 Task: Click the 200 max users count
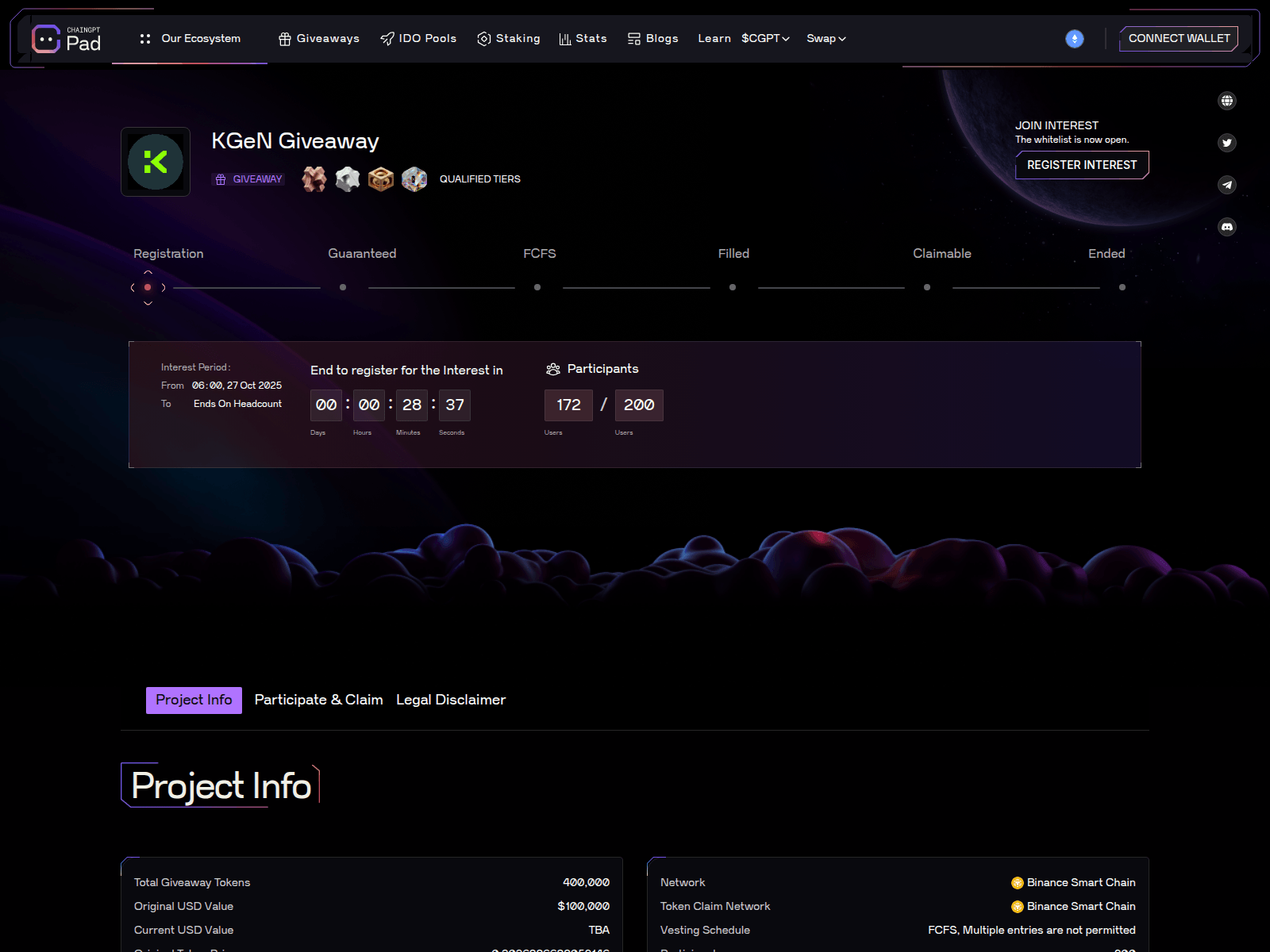[x=639, y=405]
